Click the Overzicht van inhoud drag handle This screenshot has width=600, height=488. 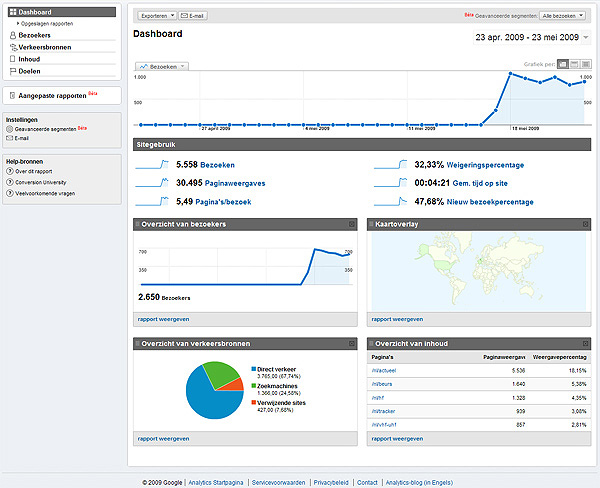point(371,344)
